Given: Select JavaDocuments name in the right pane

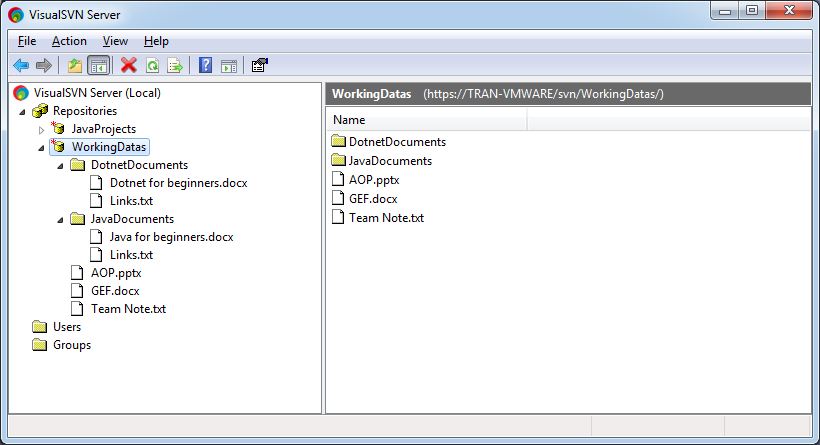Looking at the screenshot, I should (x=390, y=161).
